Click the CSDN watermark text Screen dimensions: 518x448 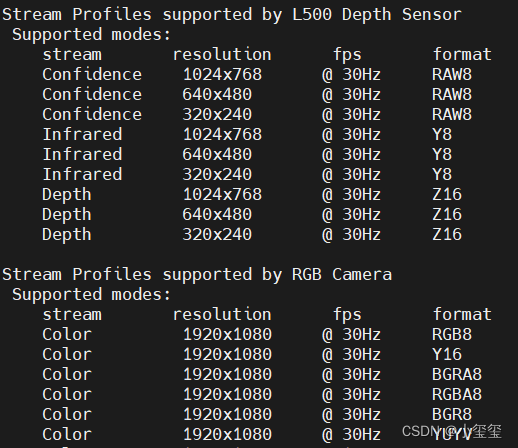(452, 431)
